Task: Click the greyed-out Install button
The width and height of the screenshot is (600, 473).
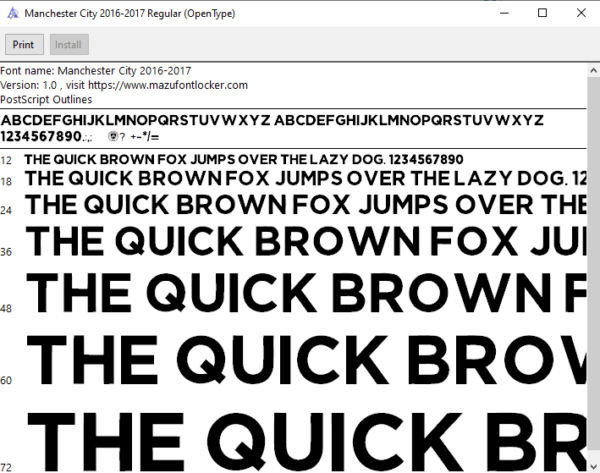Action: pos(69,45)
